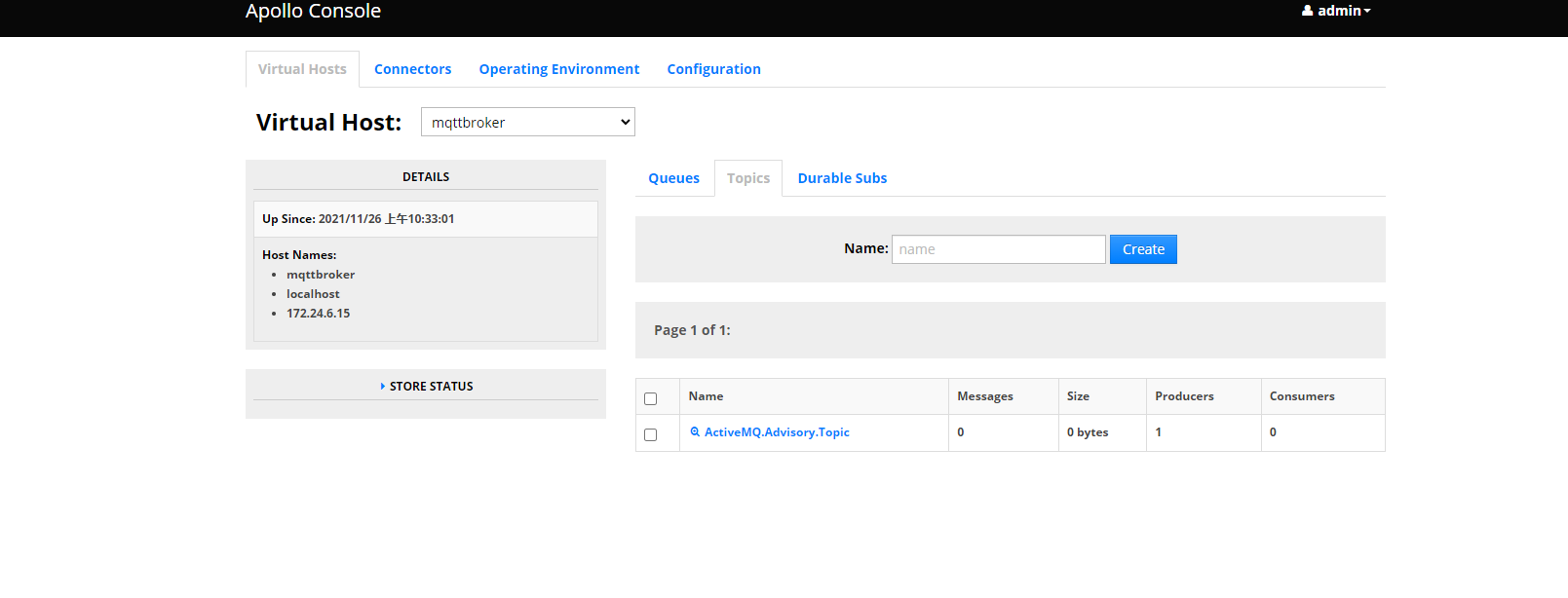1568x598 pixels.
Task: Click the DETAILS panel header
Action: [426, 177]
